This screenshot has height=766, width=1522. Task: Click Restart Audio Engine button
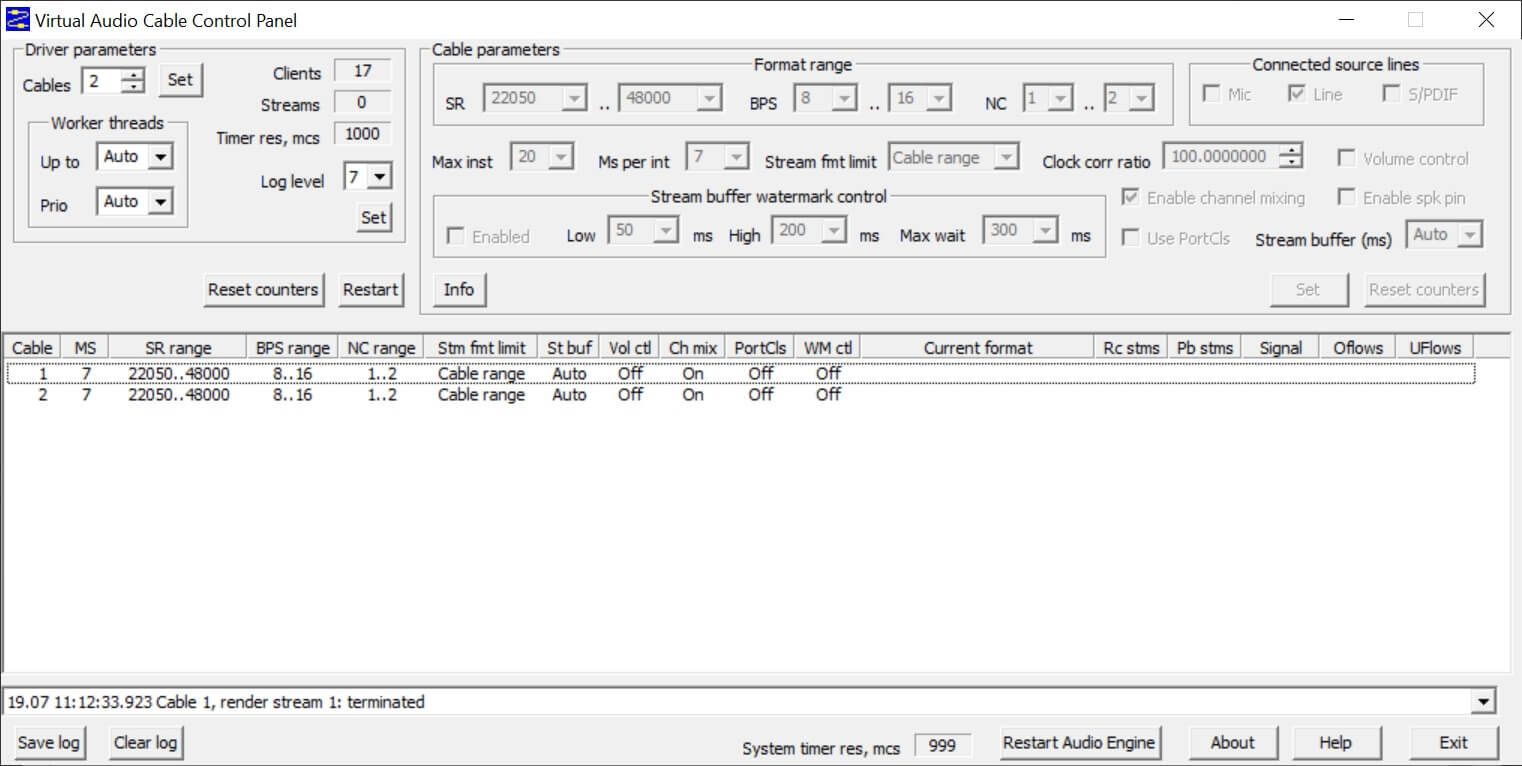coord(1079,743)
